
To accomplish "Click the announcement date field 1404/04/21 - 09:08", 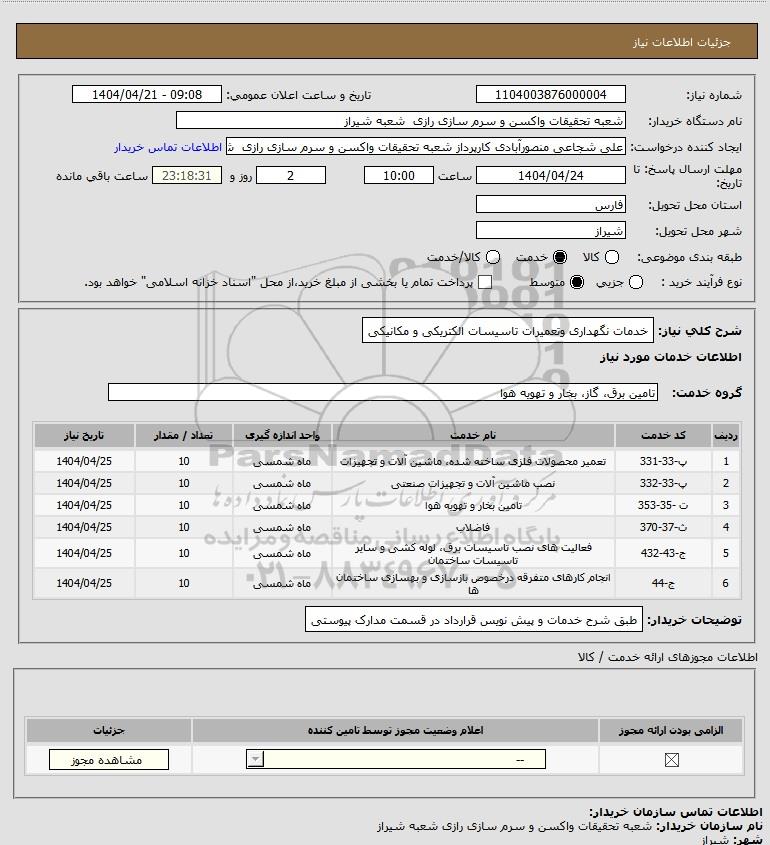I will [x=147, y=95].
